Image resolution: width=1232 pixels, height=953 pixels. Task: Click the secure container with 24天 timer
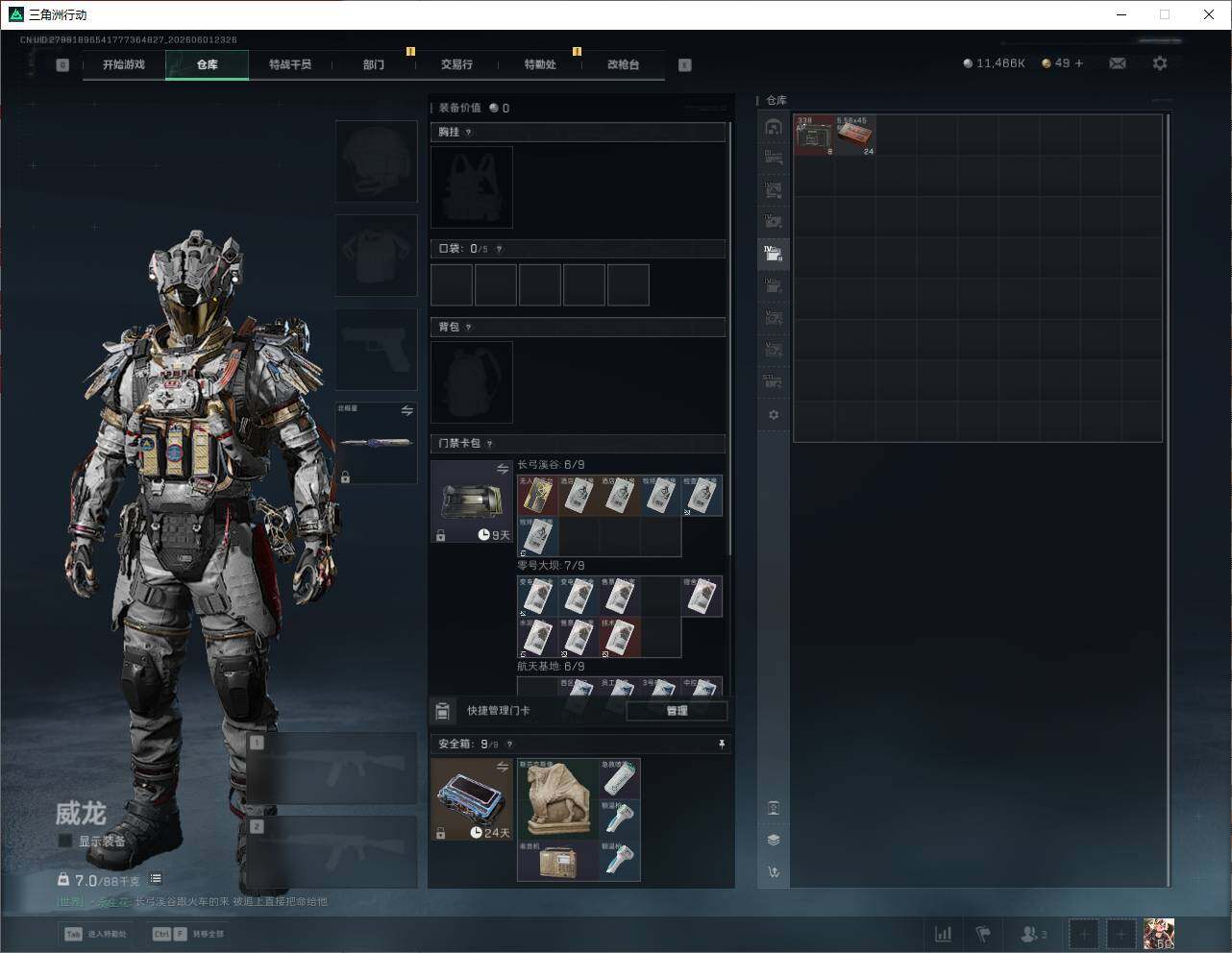472,799
